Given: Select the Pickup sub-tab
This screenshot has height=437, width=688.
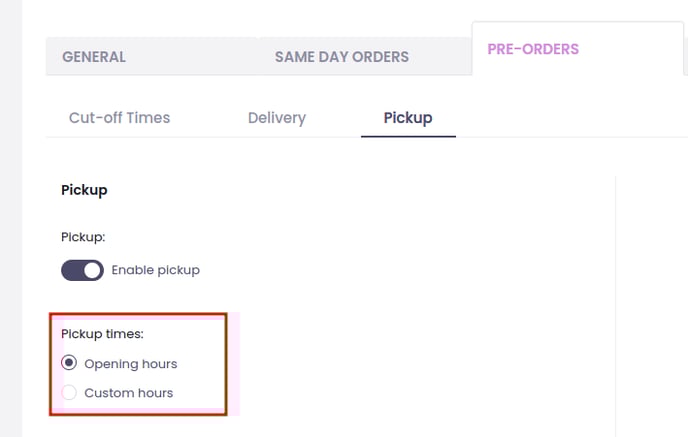Looking at the screenshot, I should tap(408, 118).
